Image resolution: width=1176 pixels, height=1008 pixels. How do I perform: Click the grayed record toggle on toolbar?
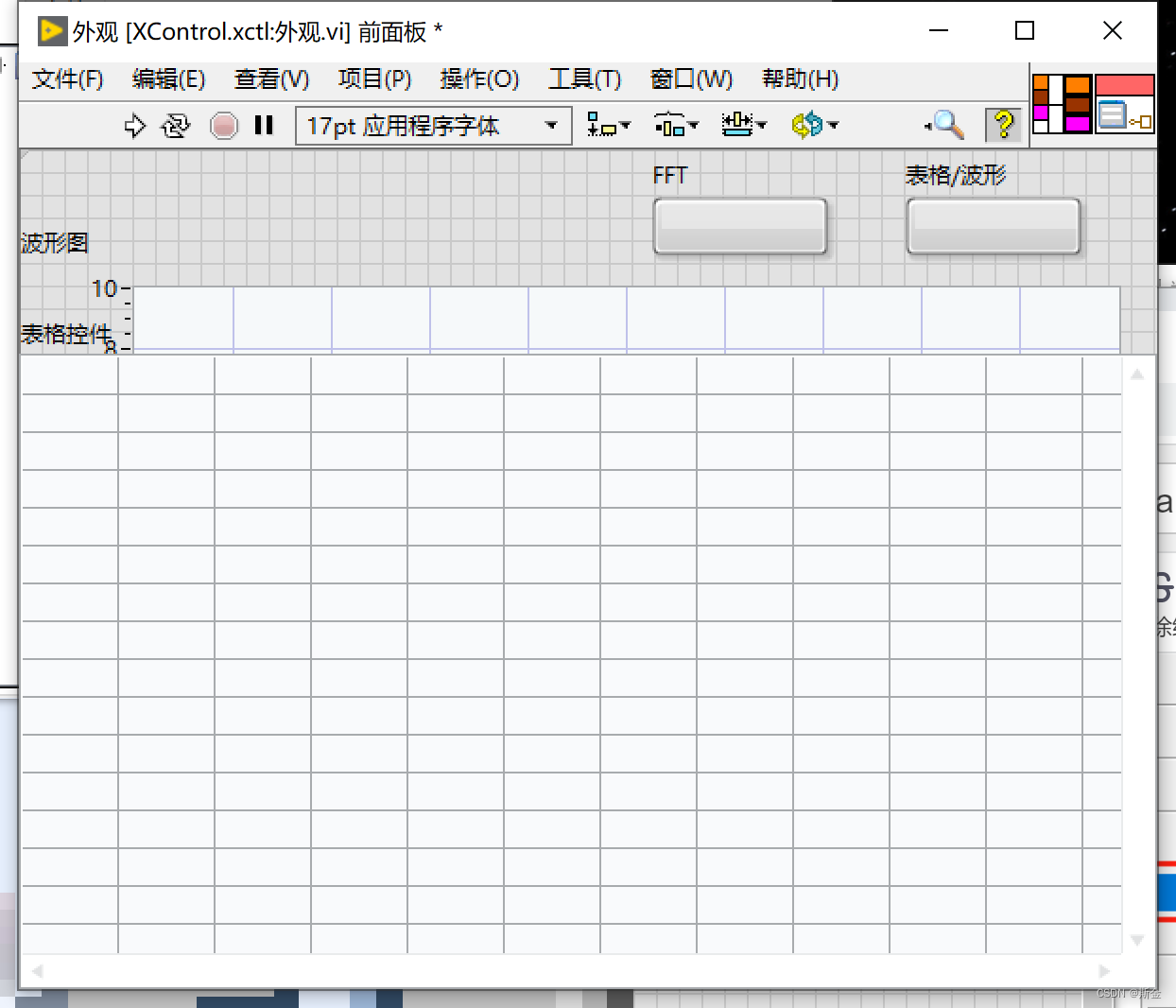(x=224, y=124)
